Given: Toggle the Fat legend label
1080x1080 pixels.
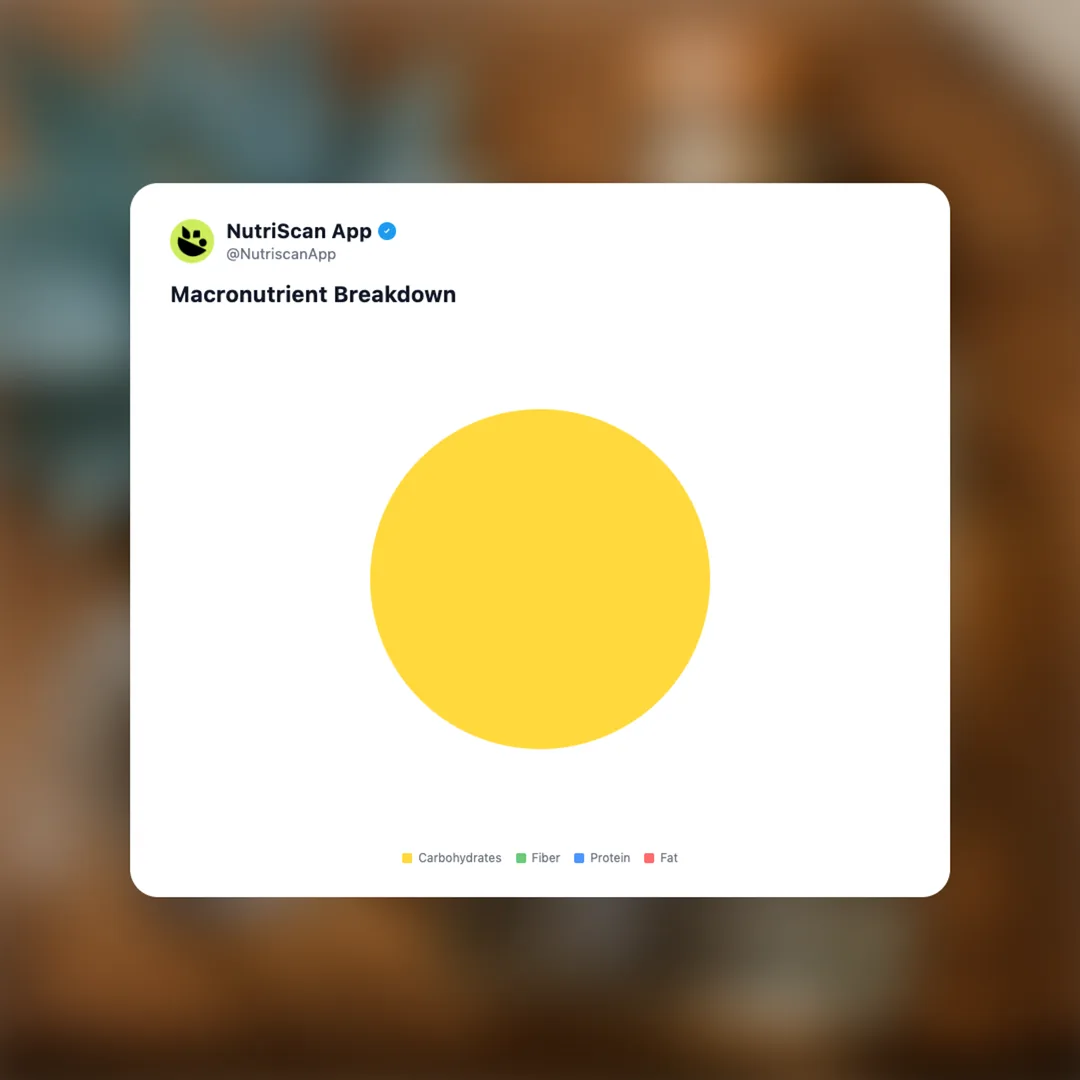Looking at the screenshot, I should [x=669, y=858].
